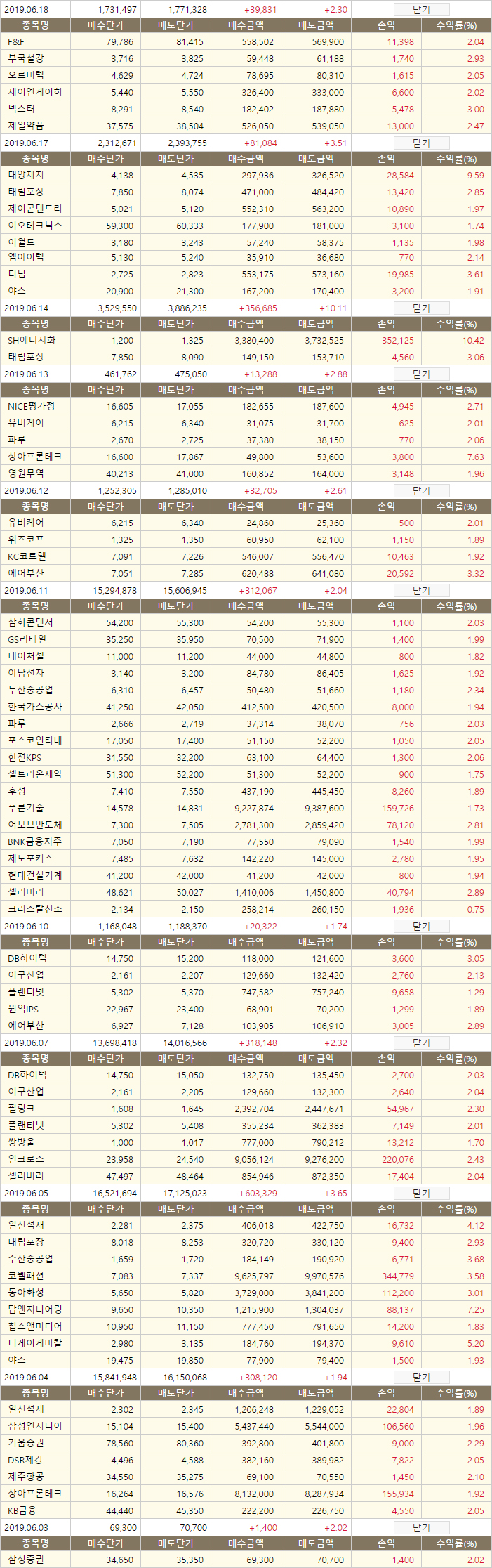Click stock name 이오테크닉스
Screen dimensions: 492x1568
tap(35, 226)
